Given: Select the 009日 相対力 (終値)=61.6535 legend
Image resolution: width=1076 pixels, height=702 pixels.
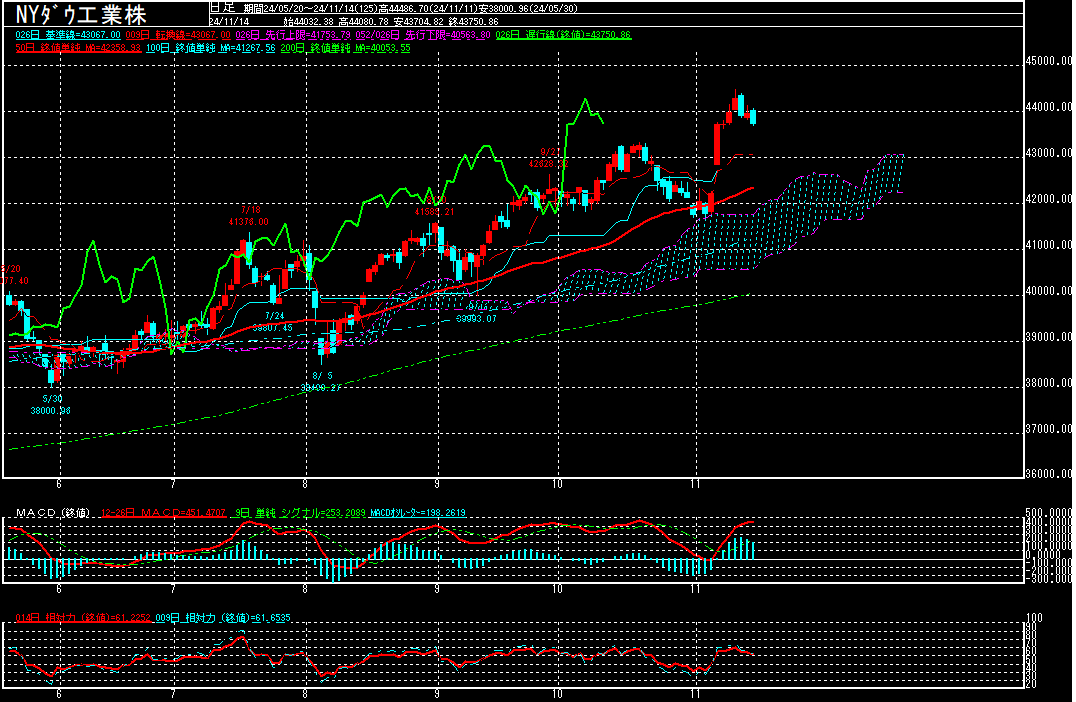Looking at the screenshot, I should point(223,618).
